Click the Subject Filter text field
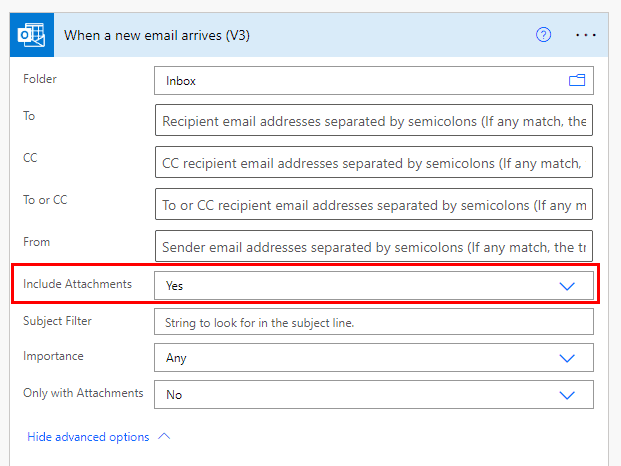The image size is (621, 466). (x=374, y=322)
